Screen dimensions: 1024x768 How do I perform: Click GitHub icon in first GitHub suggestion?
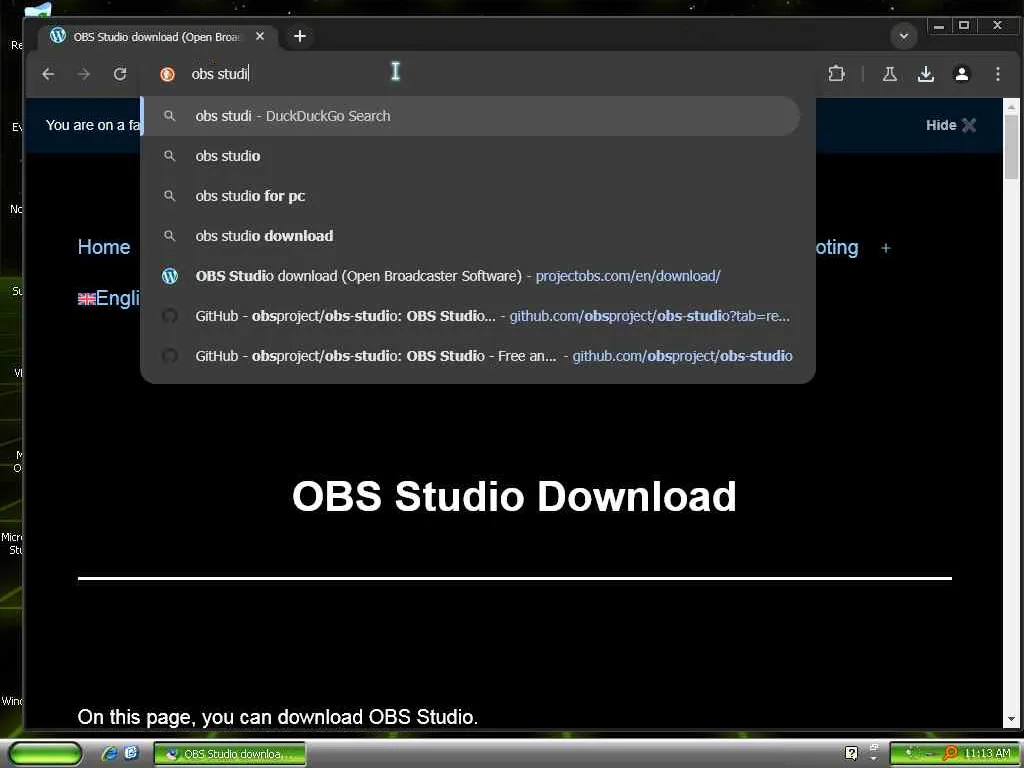click(x=170, y=316)
